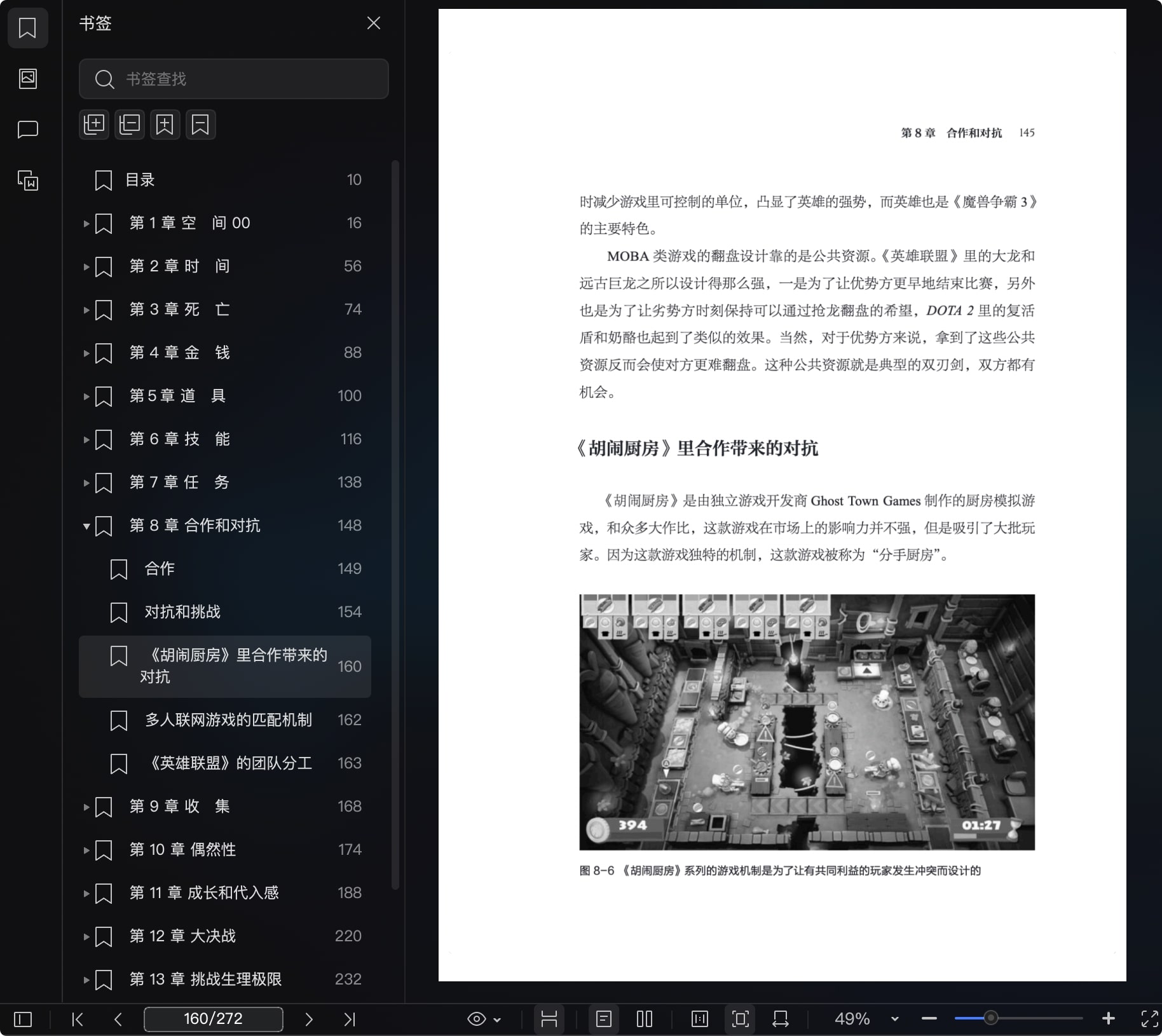The image size is (1162, 1036).
Task: Open the bookmarks panel icon in sidebar
Action: (27, 27)
